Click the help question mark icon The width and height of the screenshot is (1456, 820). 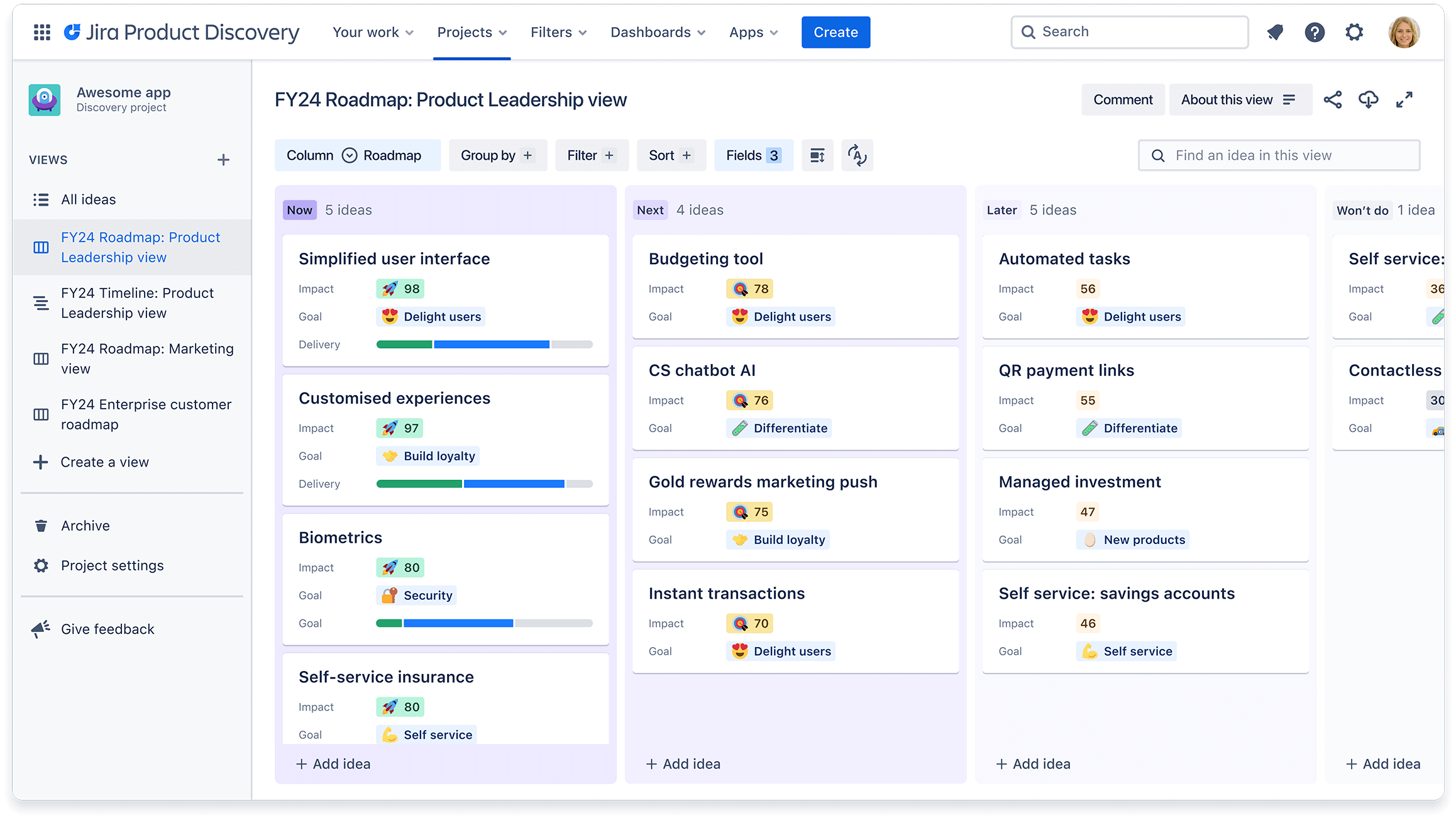tap(1315, 32)
